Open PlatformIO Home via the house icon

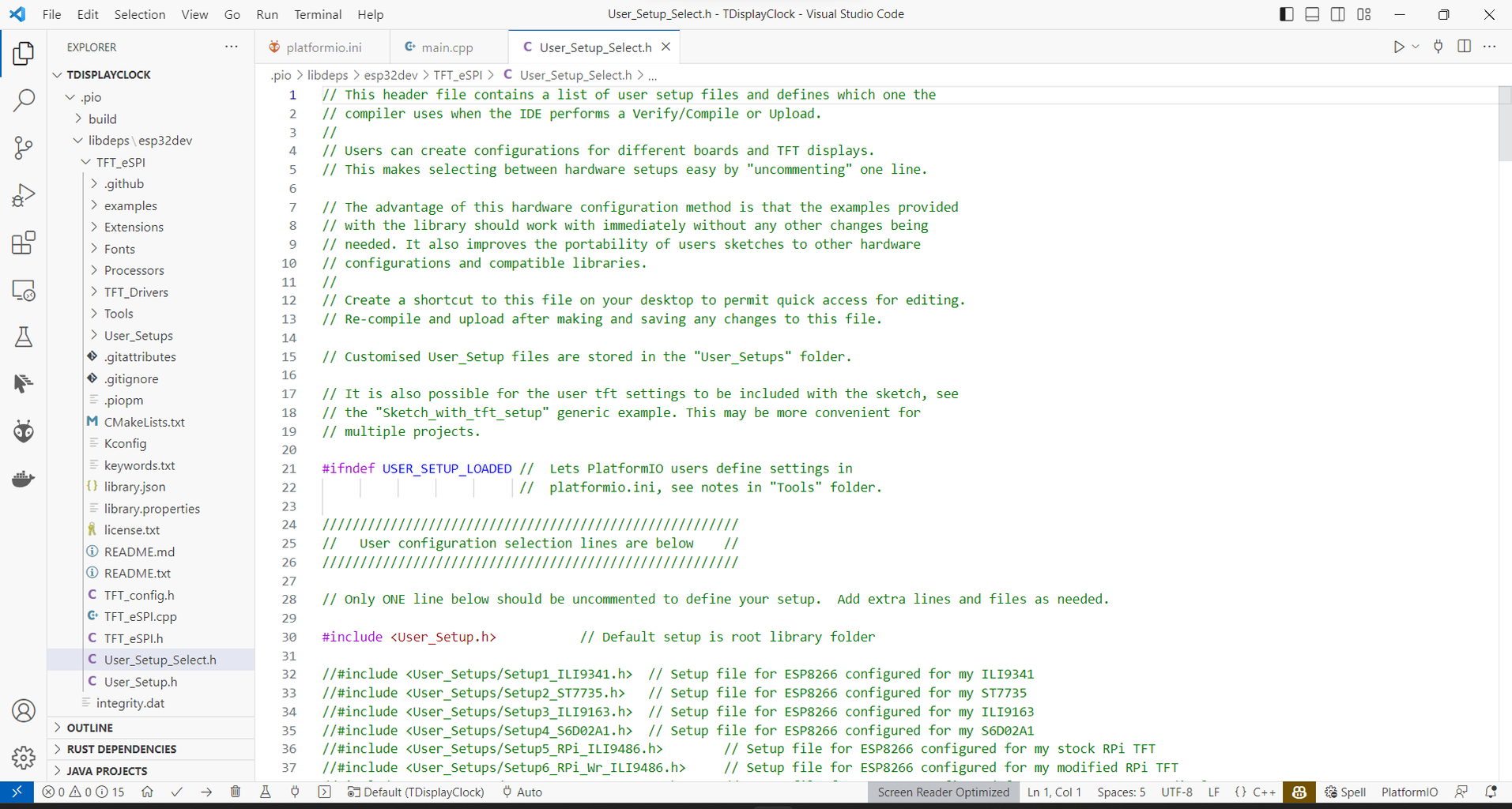147,792
